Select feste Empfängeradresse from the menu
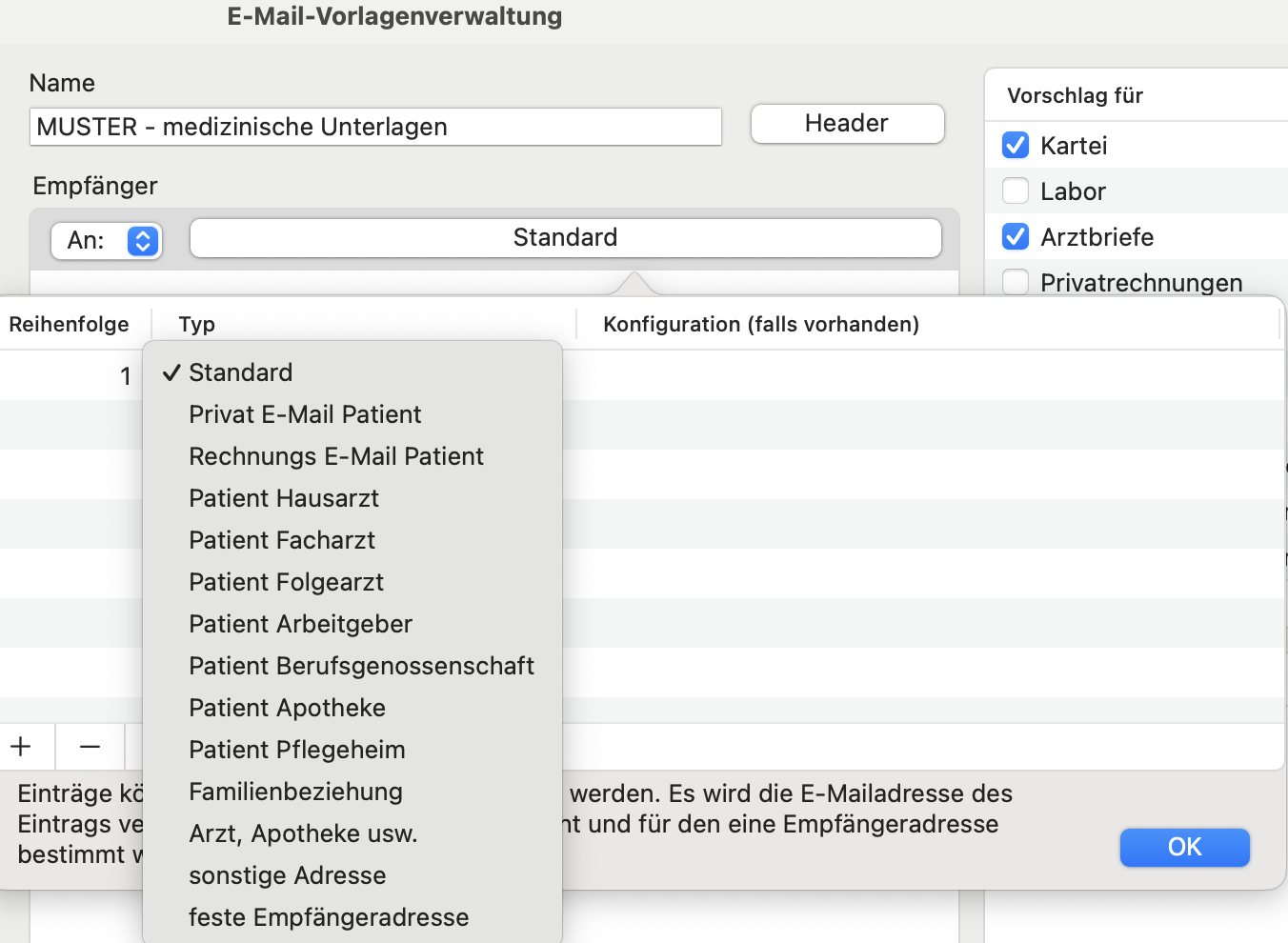 pyautogui.click(x=329, y=917)
